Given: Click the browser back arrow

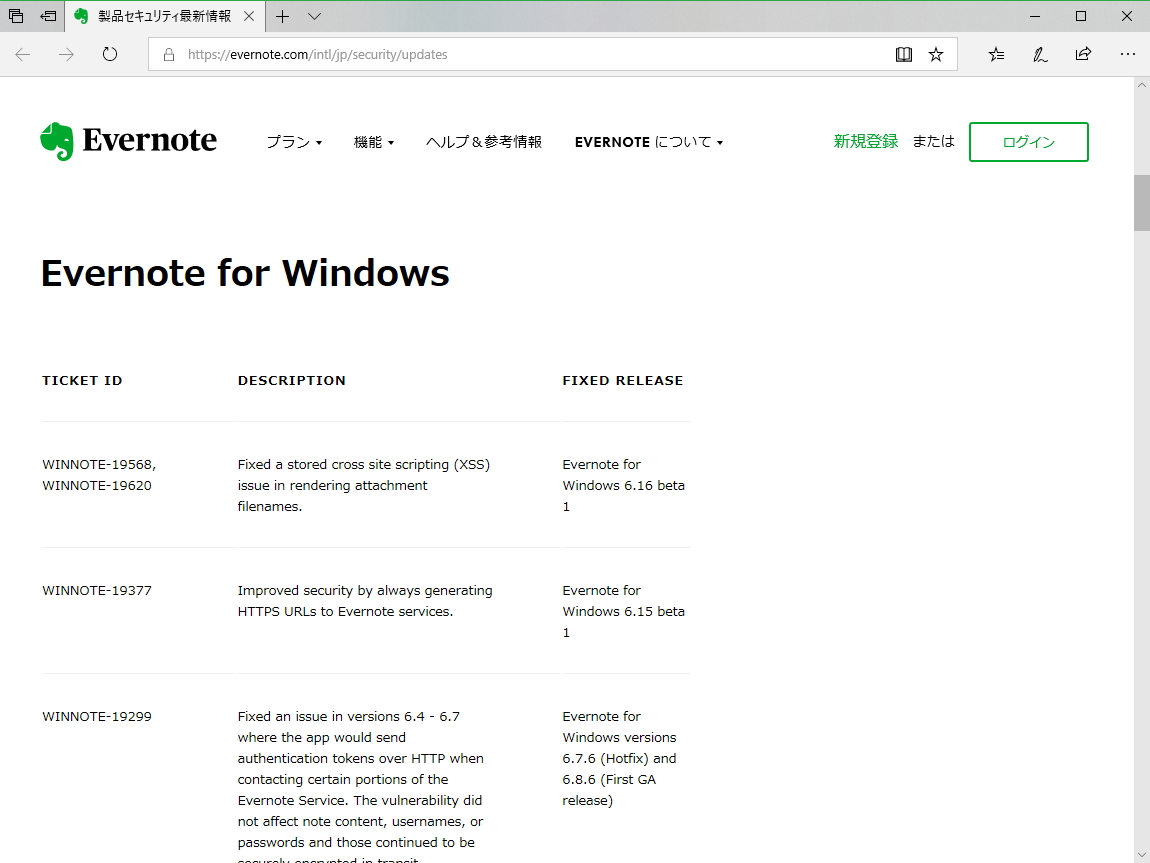Looking at the screenshot, I should coord(23,55).
